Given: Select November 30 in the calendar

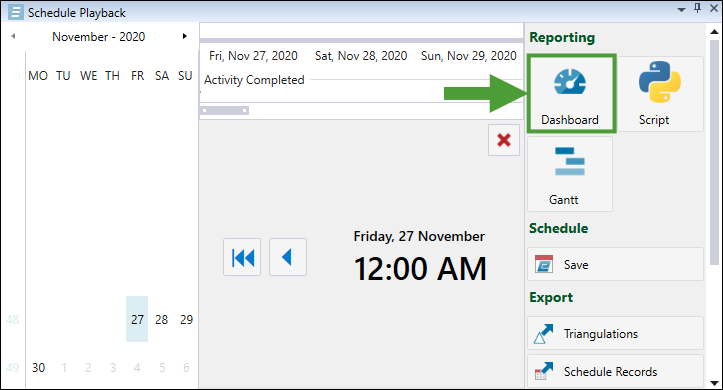Looking at the screenshot, I should click(38, 367).
